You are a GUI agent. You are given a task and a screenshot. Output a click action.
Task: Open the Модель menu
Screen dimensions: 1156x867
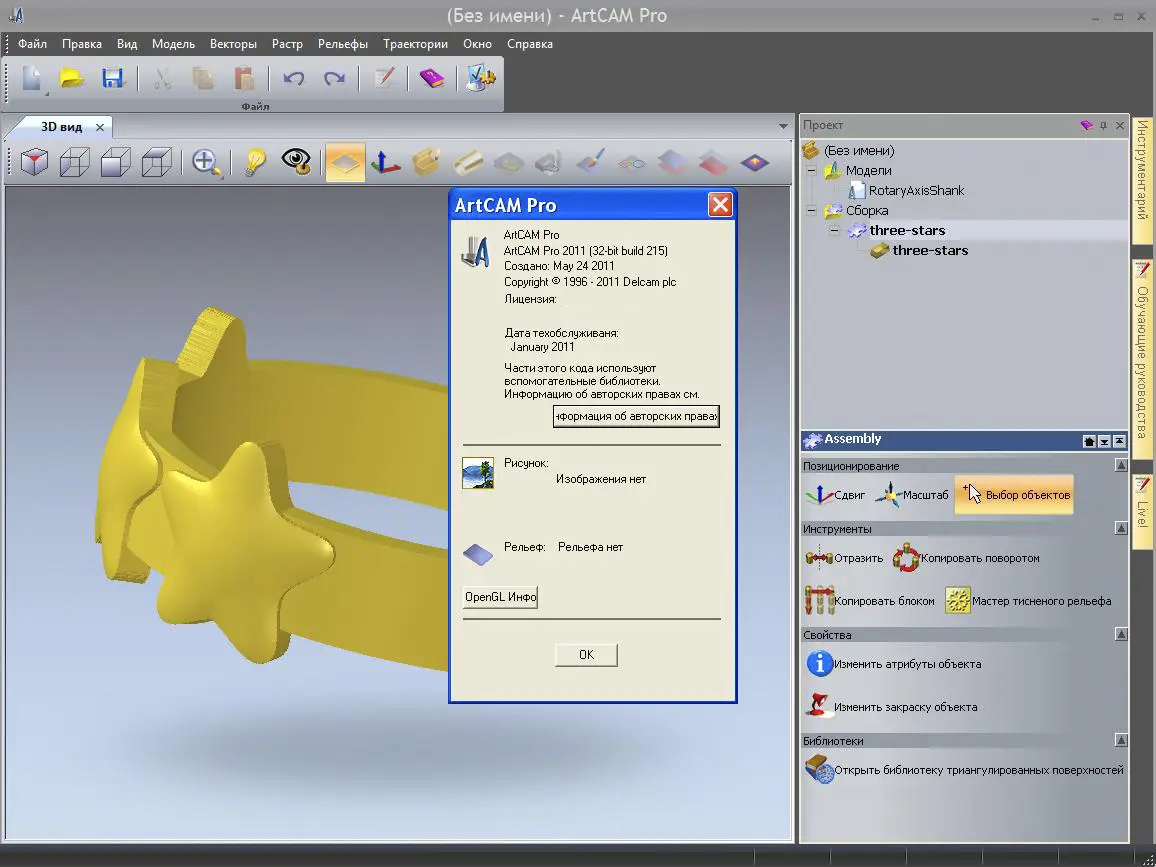(173, 43)
